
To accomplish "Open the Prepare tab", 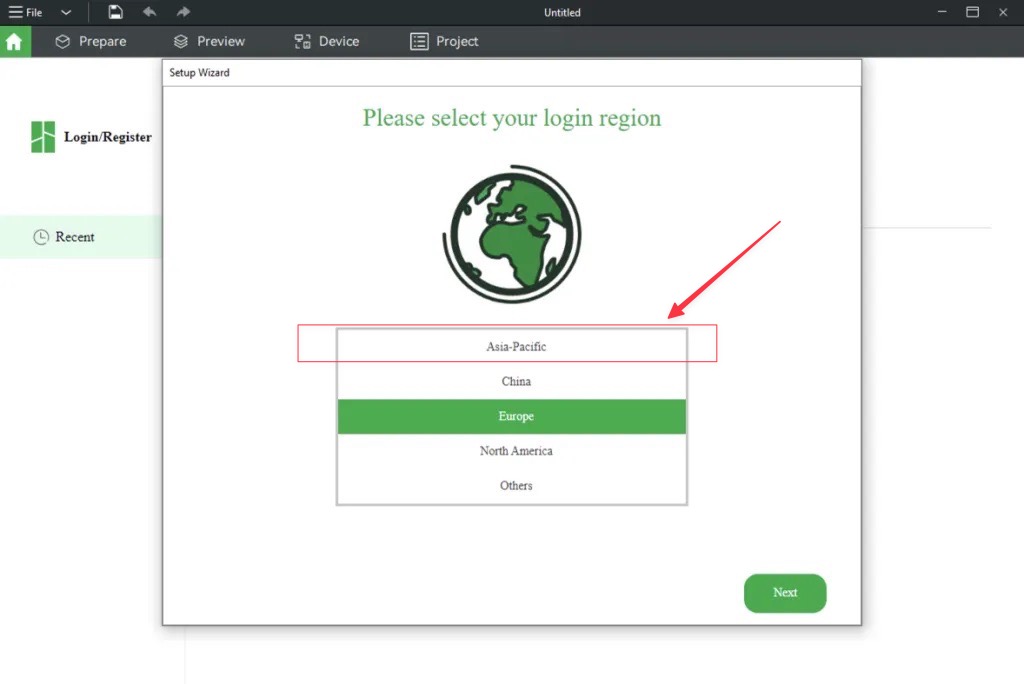I will pyautogui.click(x=91, y=41).
